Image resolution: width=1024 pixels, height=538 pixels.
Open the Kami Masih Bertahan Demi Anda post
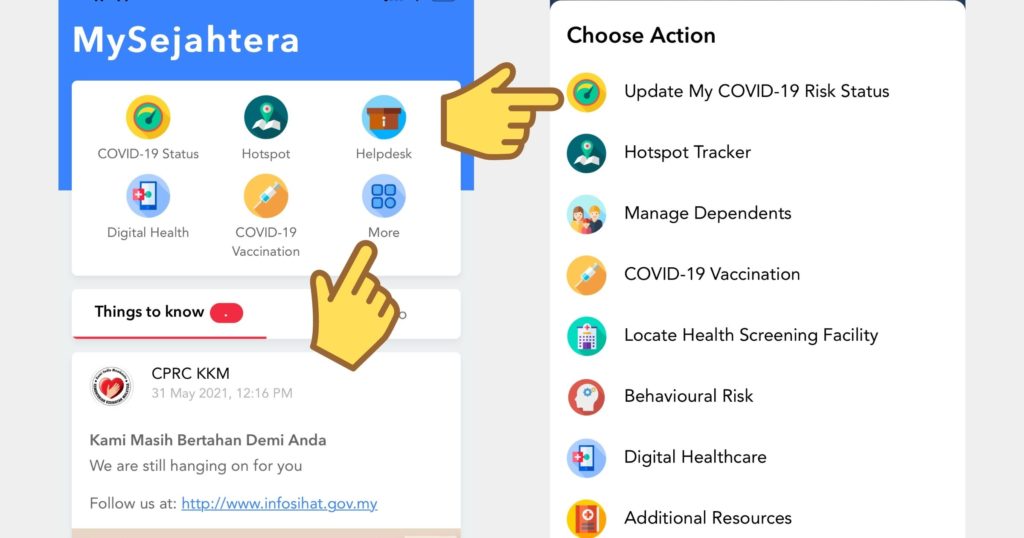(208, 440)
